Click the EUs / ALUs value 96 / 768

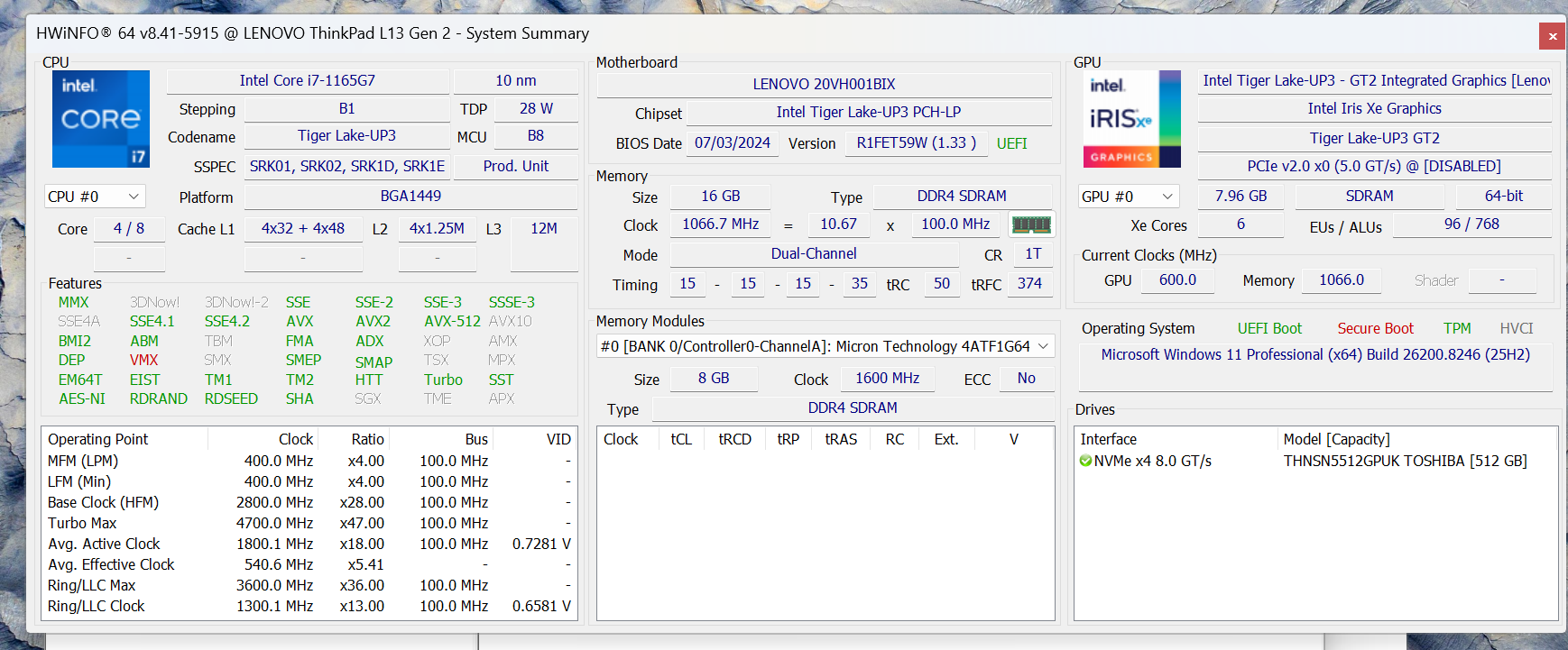1471,224
